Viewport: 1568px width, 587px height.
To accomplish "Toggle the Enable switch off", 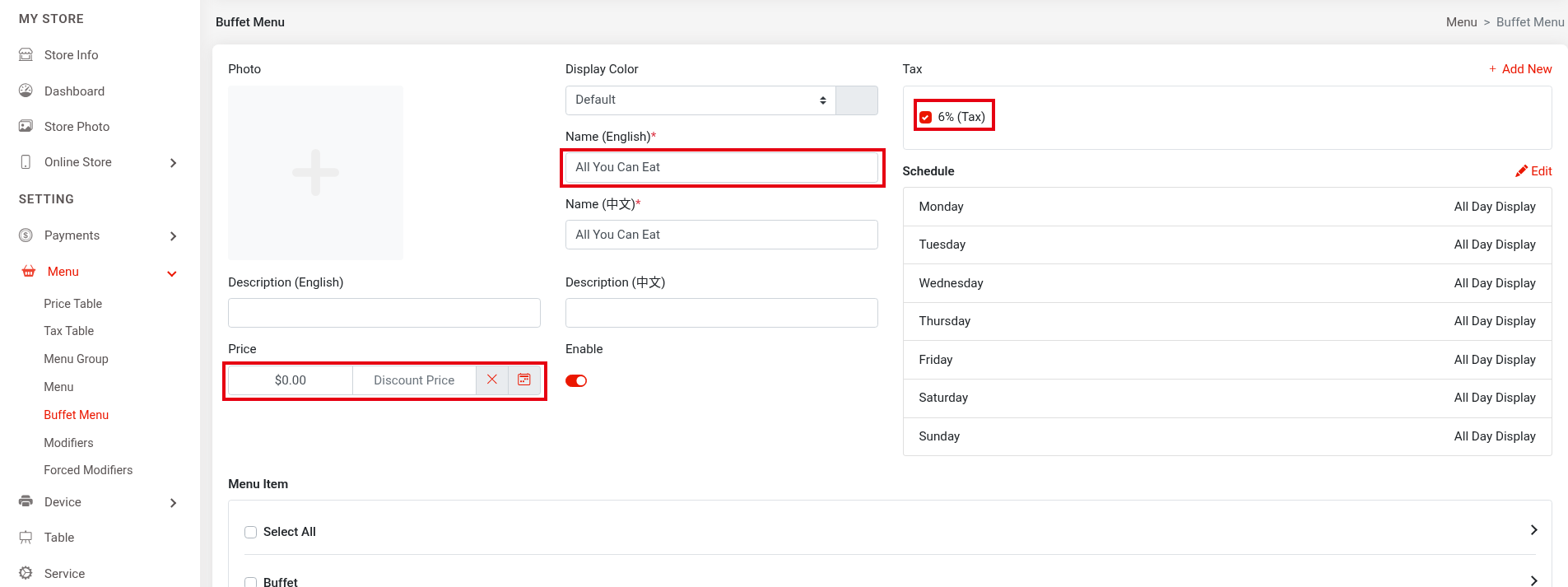I will 576,380.
